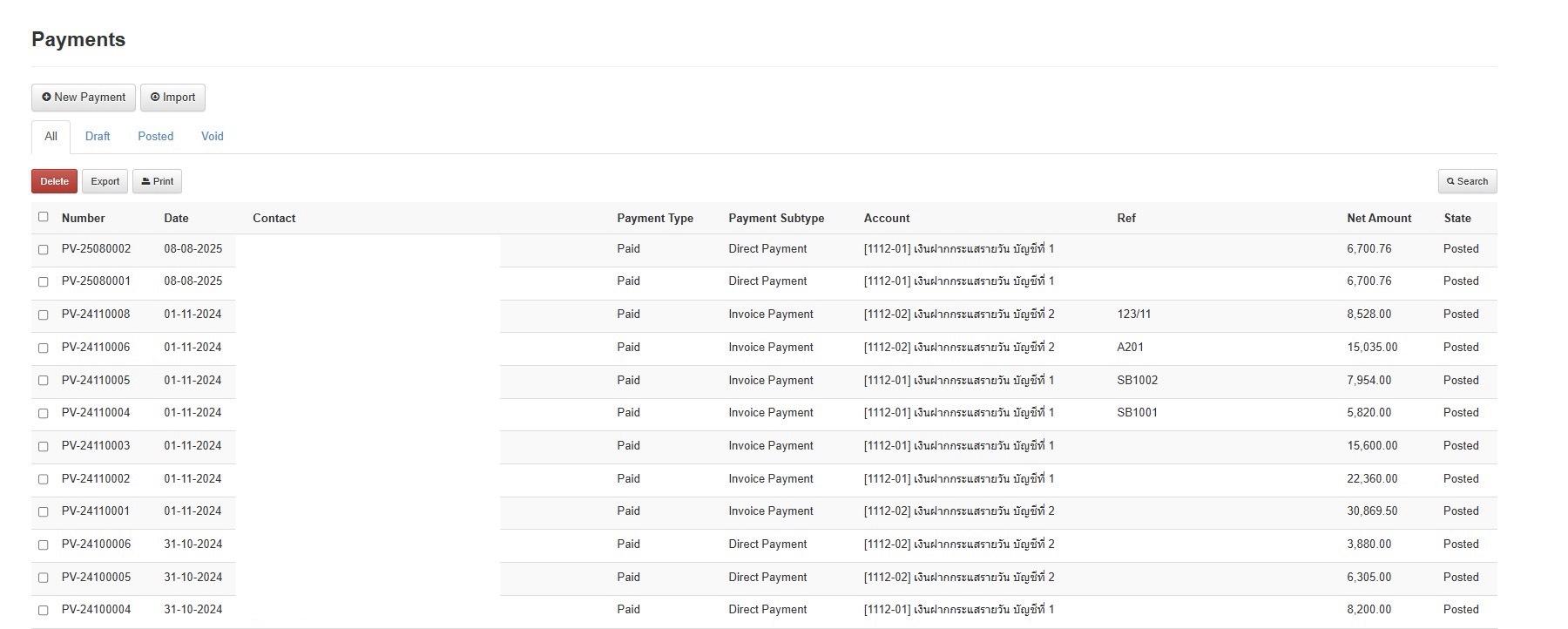Check the box for PV-25080002
1568x629 pixels.
coord(44,250)
